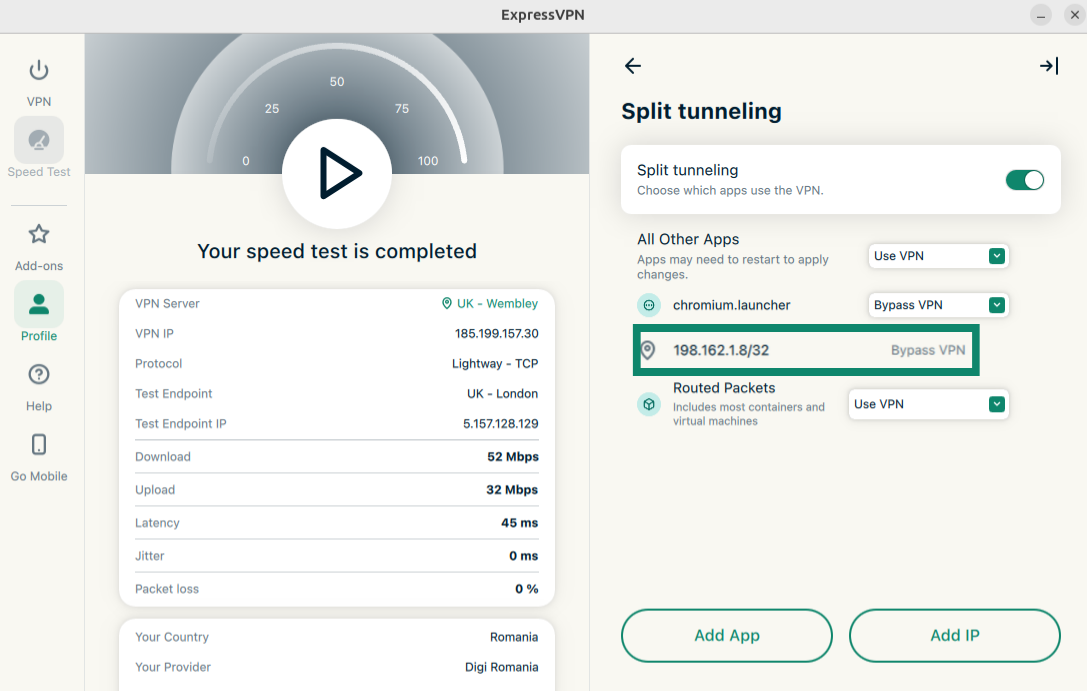Click the VPN power icon in sidebar
1087x691 pixels.
pos(39,71)
